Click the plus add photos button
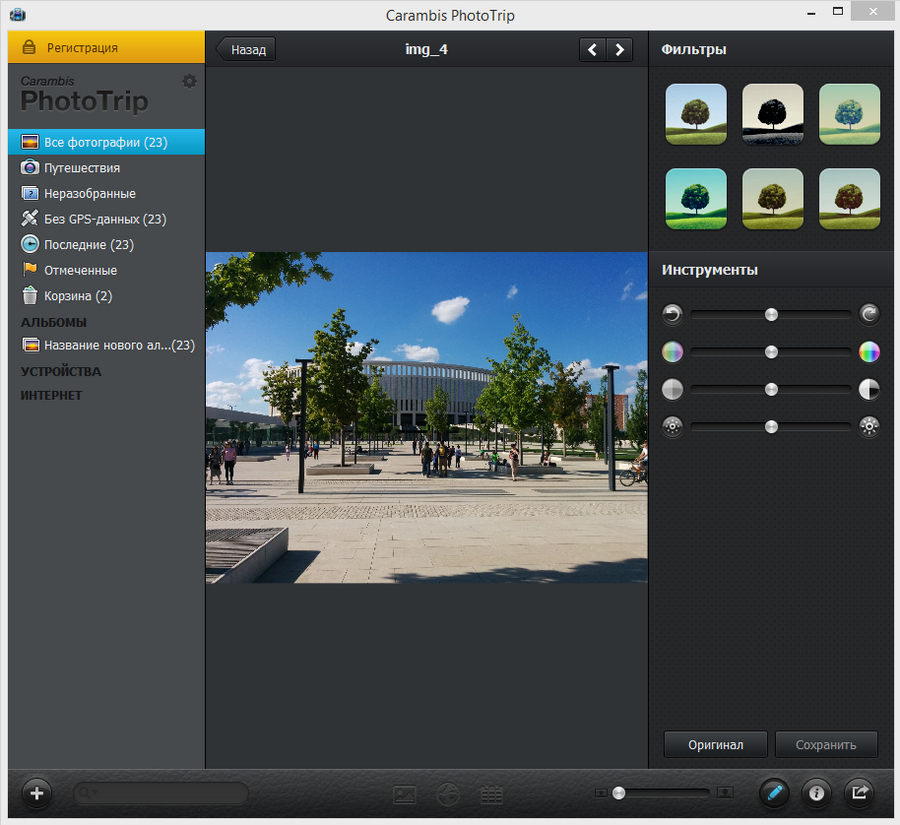Image resolution: width=900 pixels, height=825 pixels. 37,793
